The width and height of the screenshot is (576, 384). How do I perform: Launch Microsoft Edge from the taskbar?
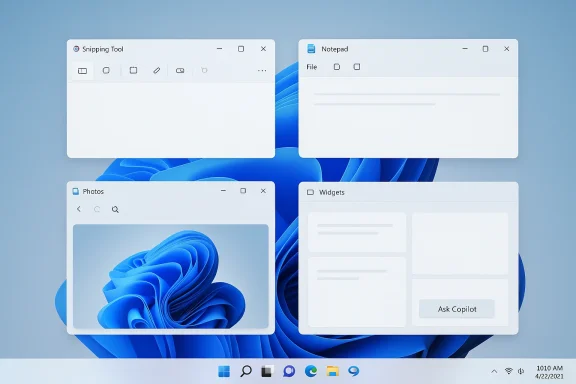311,371
